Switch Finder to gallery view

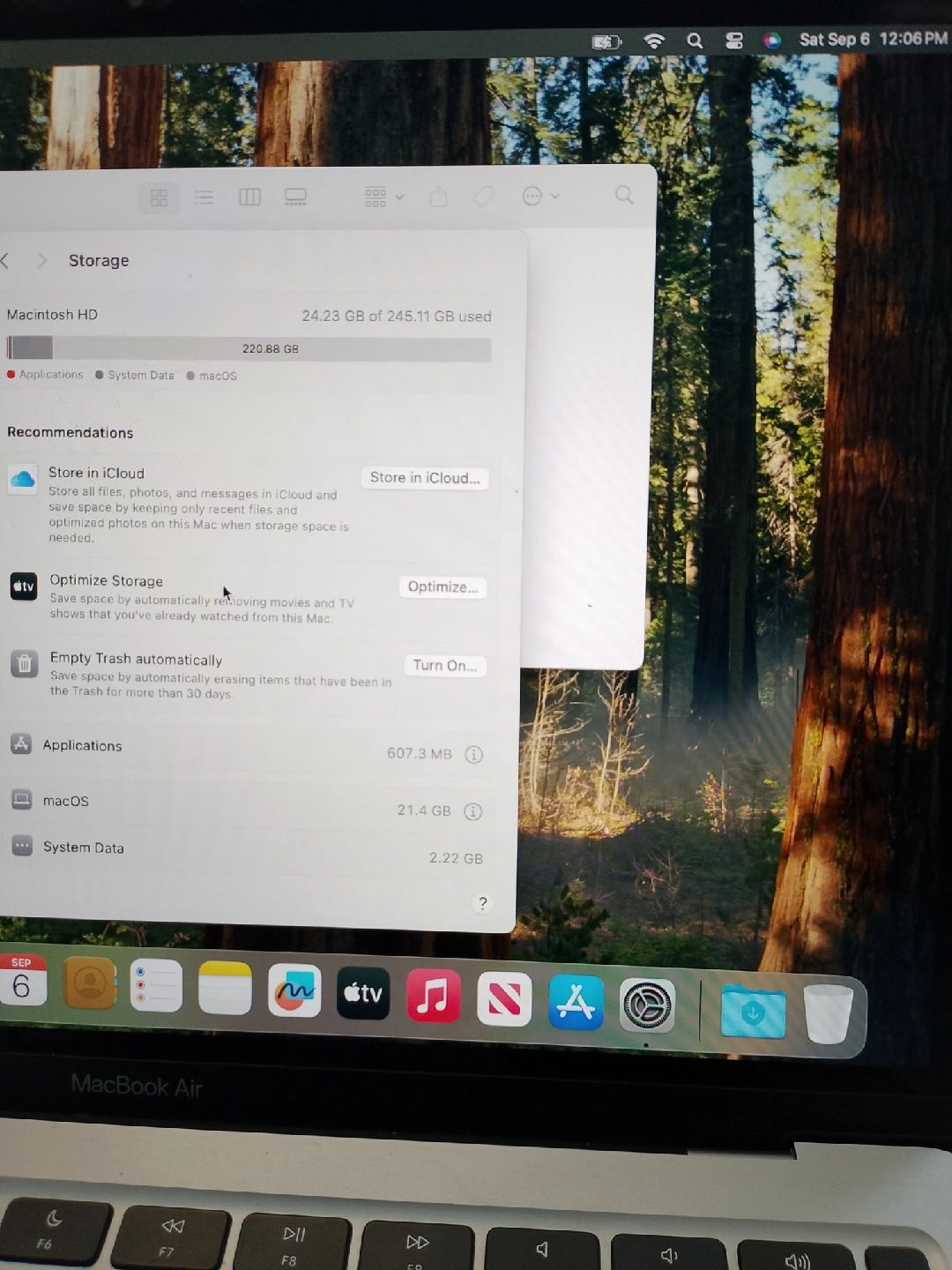pyautogui.click(x=295, y=197)
